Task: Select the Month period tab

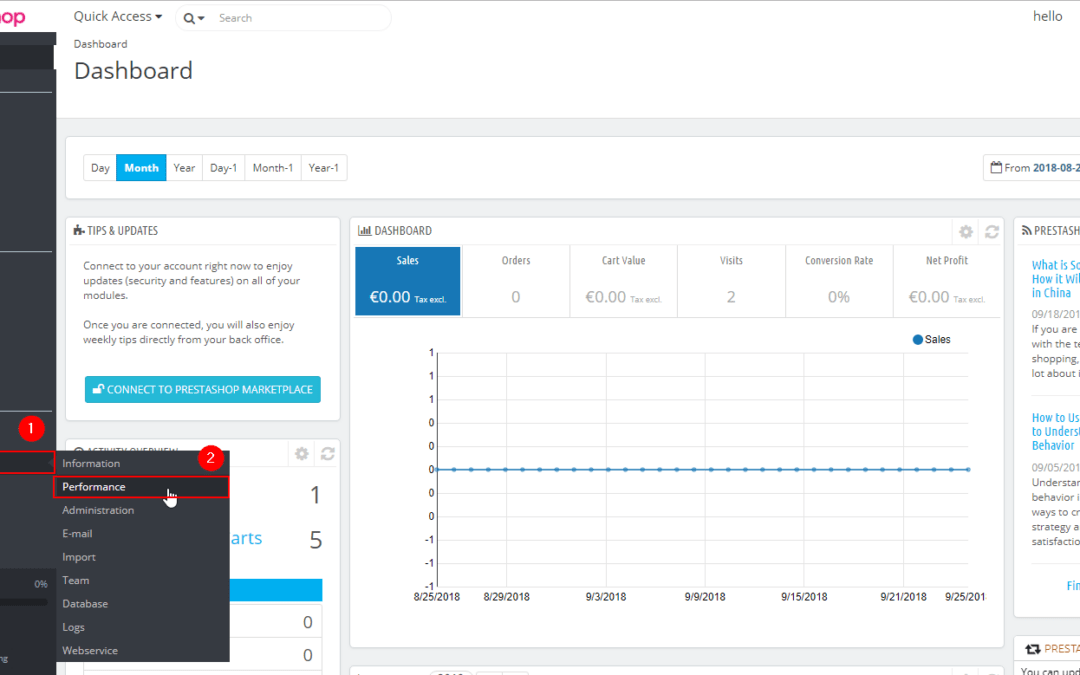Action: 141,167
